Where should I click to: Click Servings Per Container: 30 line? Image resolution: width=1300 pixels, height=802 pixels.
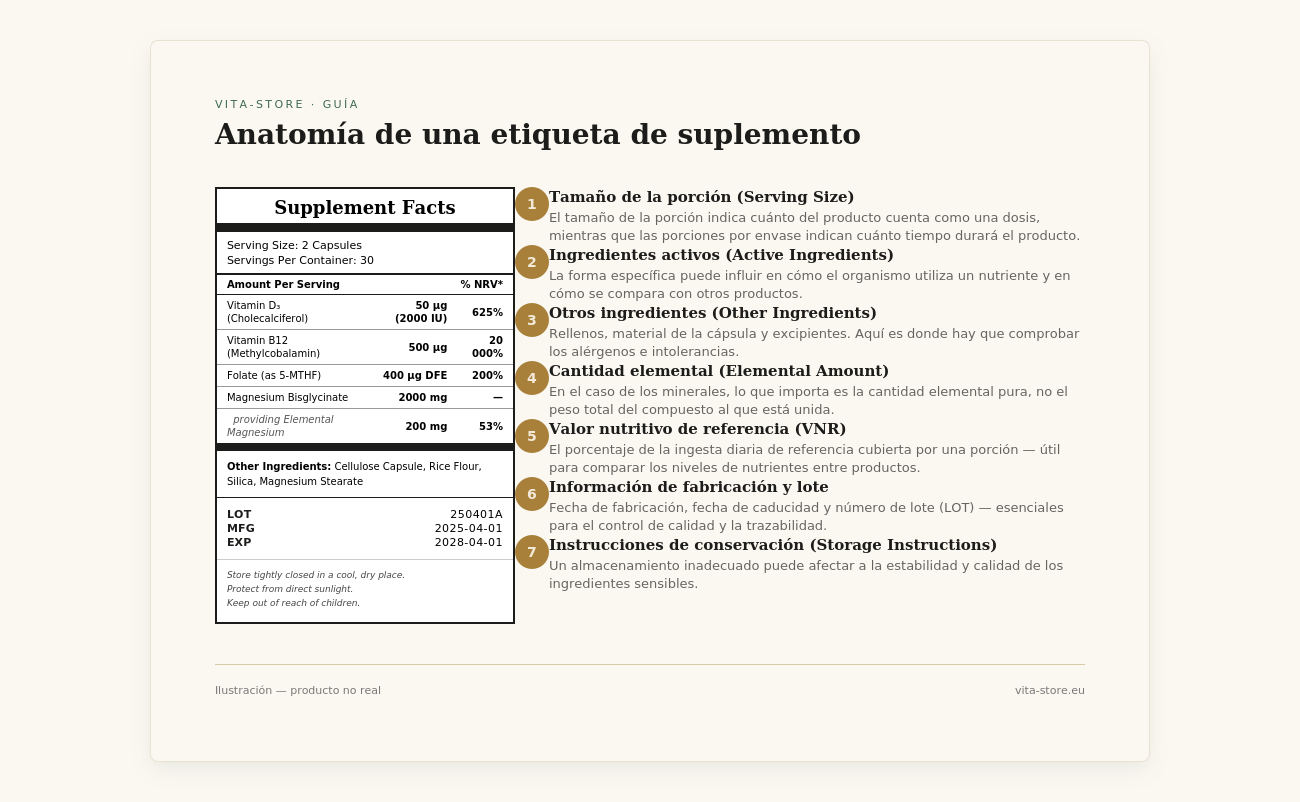click(300, 260)
